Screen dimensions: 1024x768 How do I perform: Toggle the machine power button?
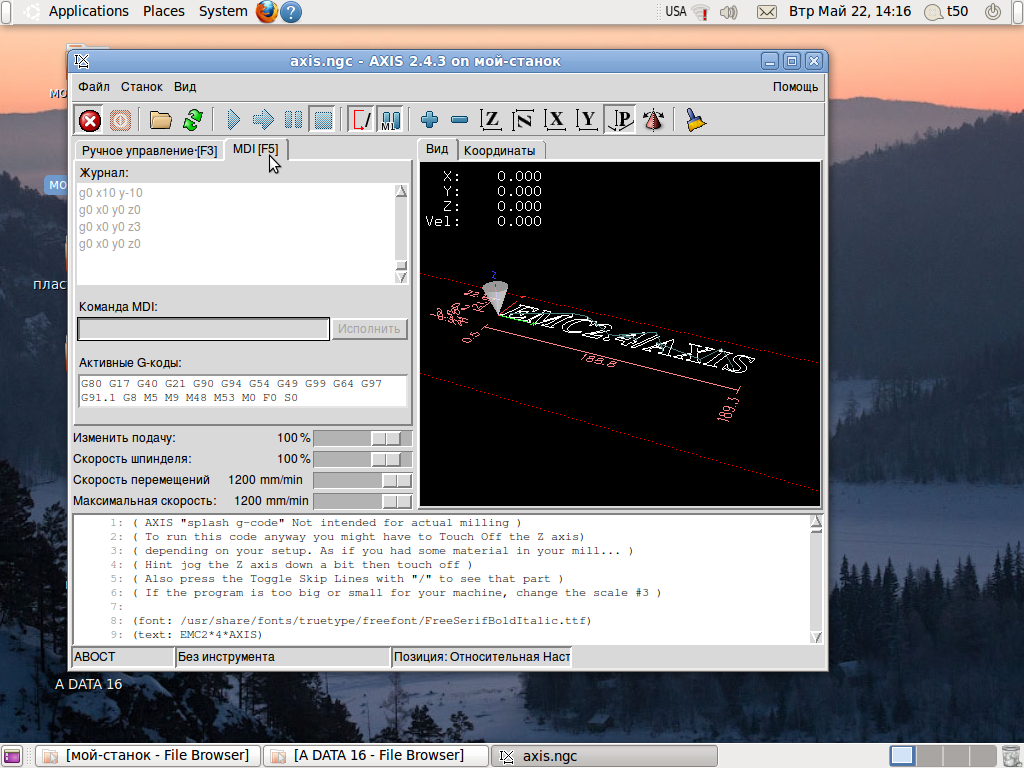tap(120, 121)
